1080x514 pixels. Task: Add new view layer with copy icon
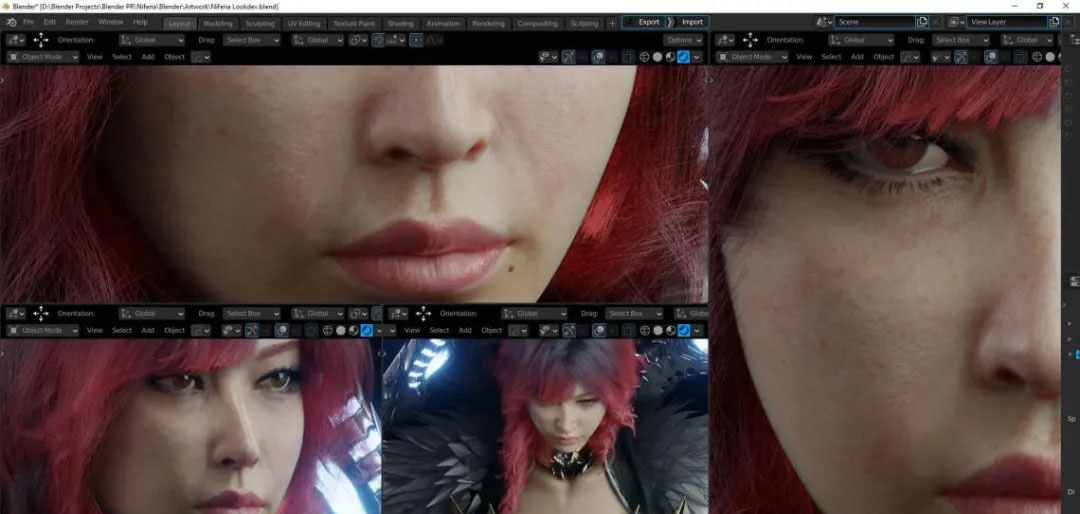tap(1055, 22)
